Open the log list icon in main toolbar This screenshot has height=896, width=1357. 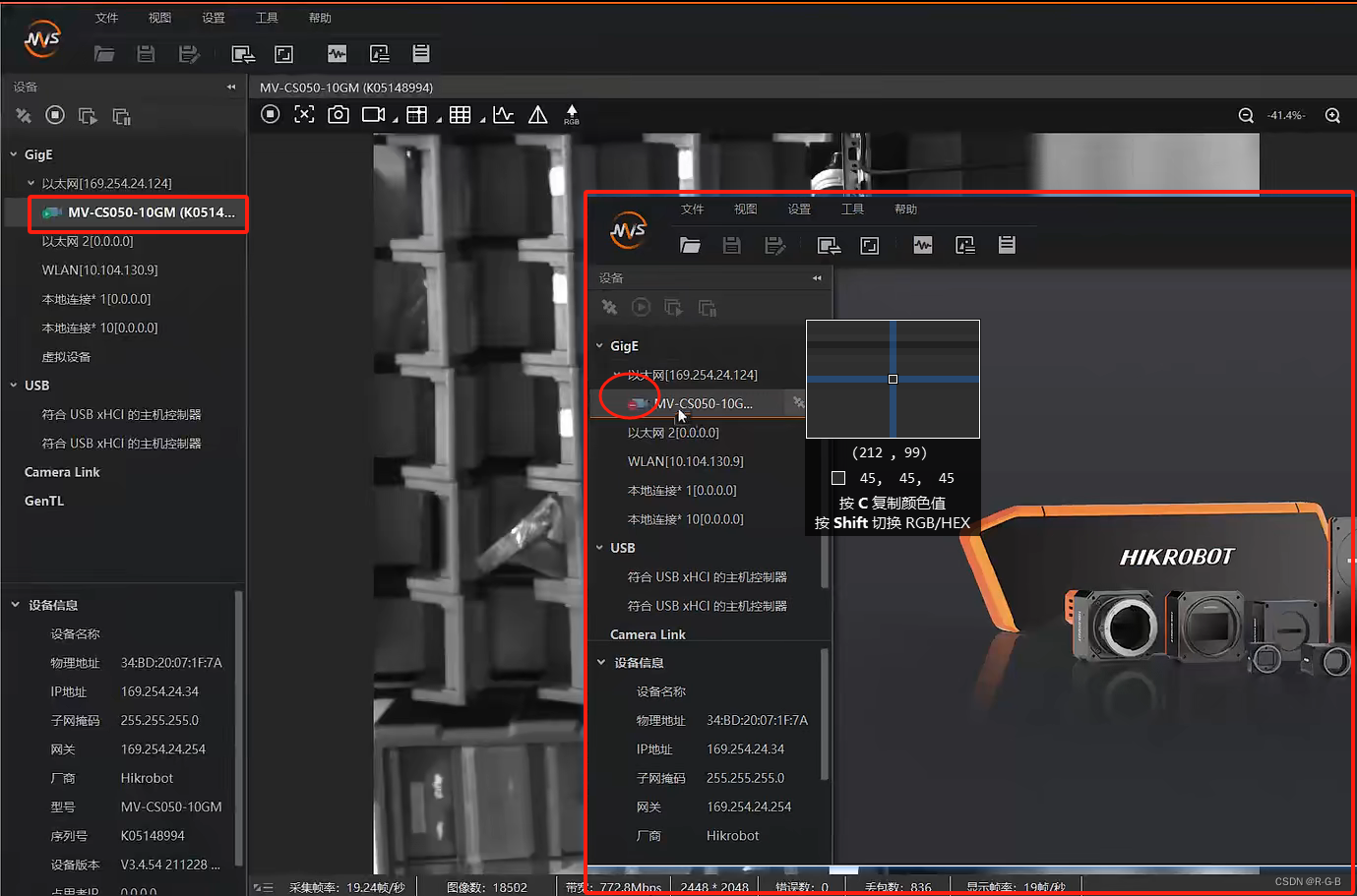[x=421, y=53]
